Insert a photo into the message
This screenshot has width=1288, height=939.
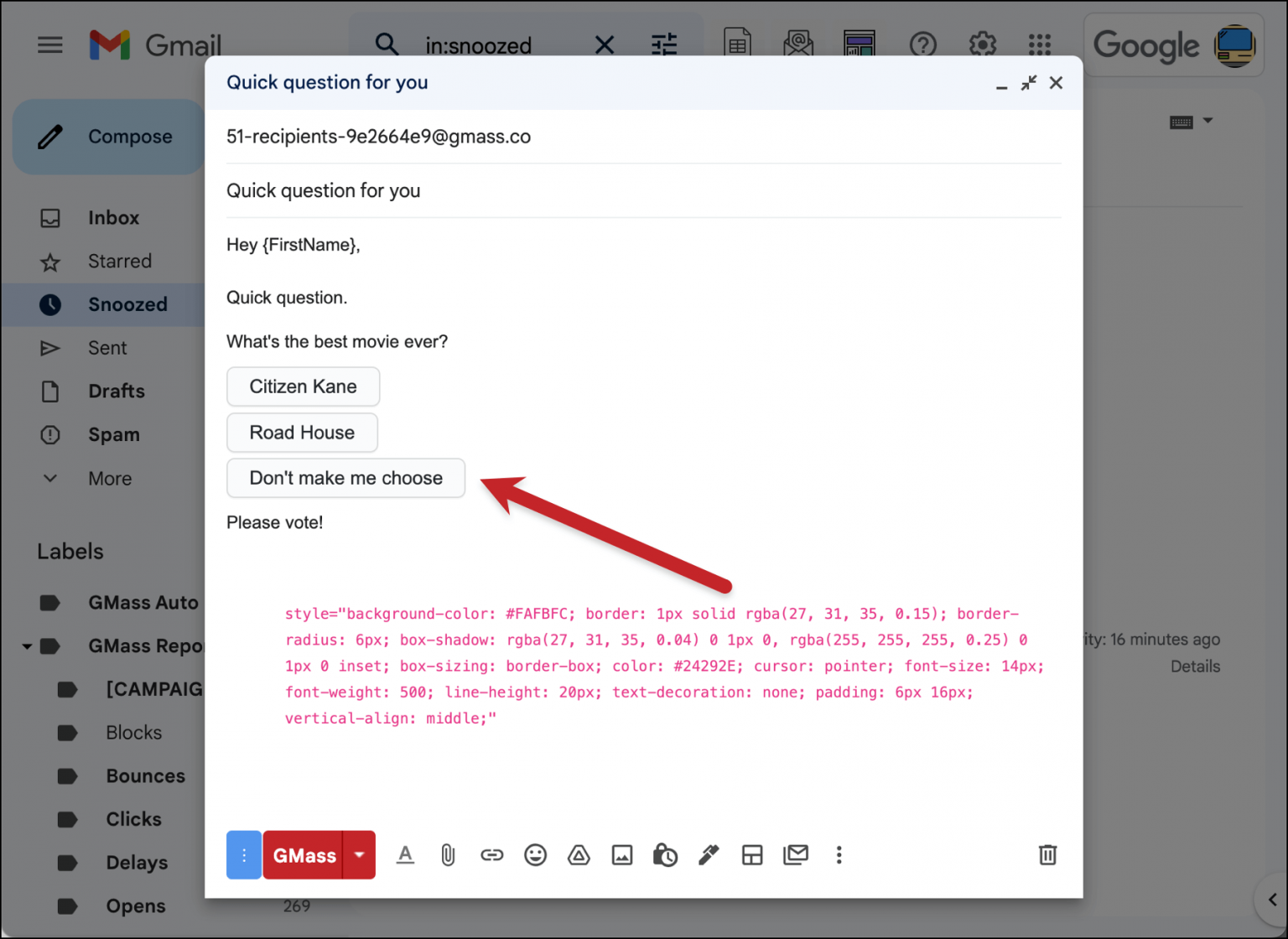pyautogui.click(x=622, y=854)
